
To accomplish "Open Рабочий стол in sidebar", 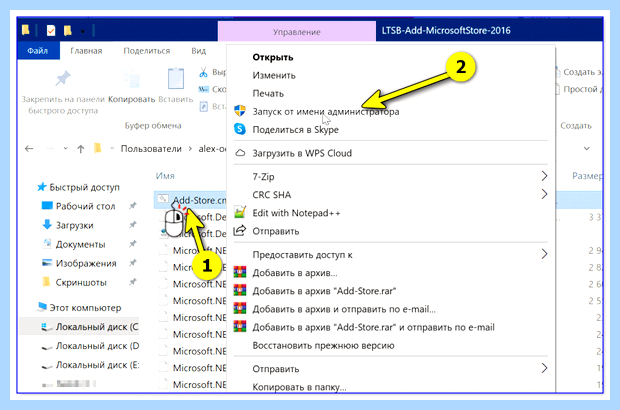I will [x=85, y=206].
